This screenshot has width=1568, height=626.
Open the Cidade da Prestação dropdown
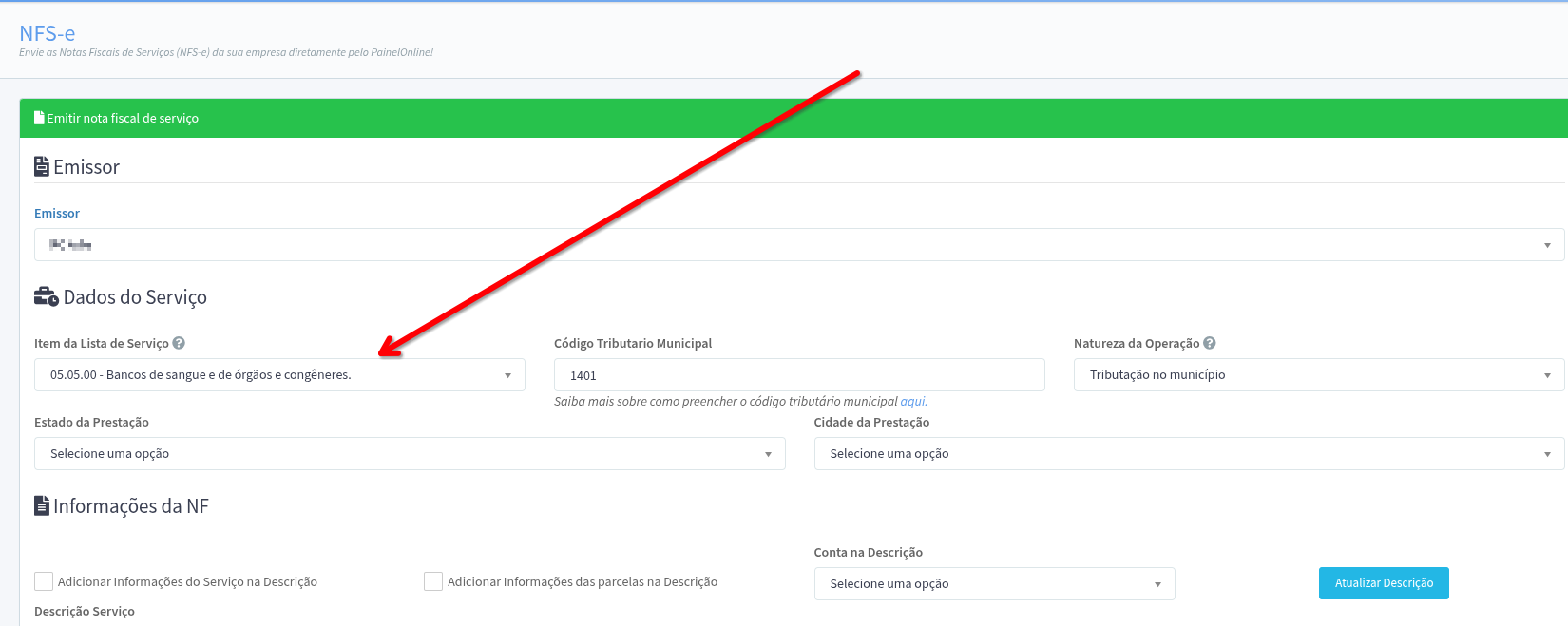1188,454
